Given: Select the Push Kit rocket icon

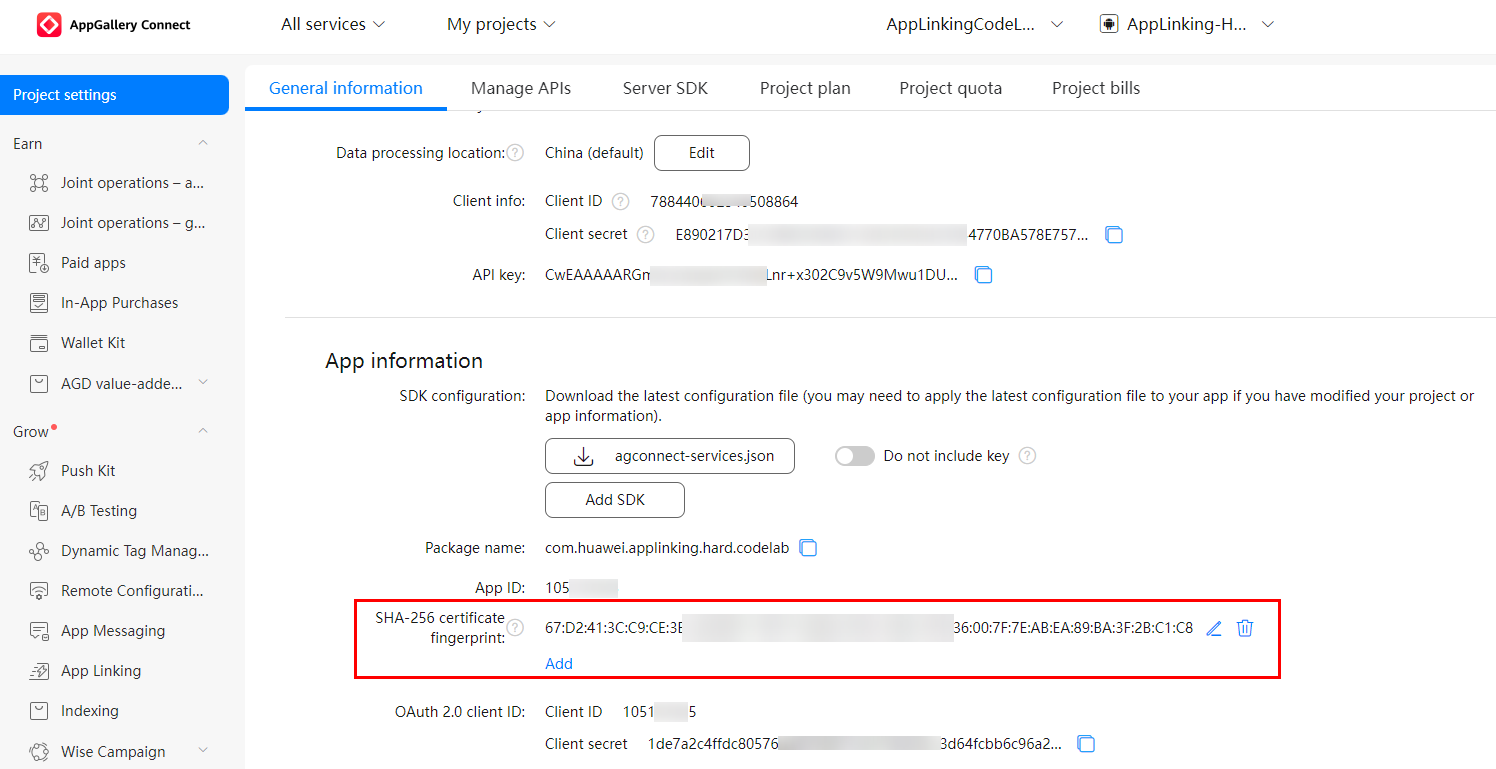Looking at the screenshot, I should tap(39, 471).
